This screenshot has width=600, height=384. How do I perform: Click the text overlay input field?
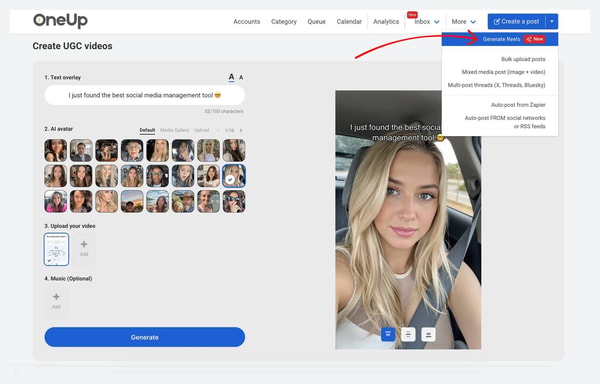[x=145, y=95]
